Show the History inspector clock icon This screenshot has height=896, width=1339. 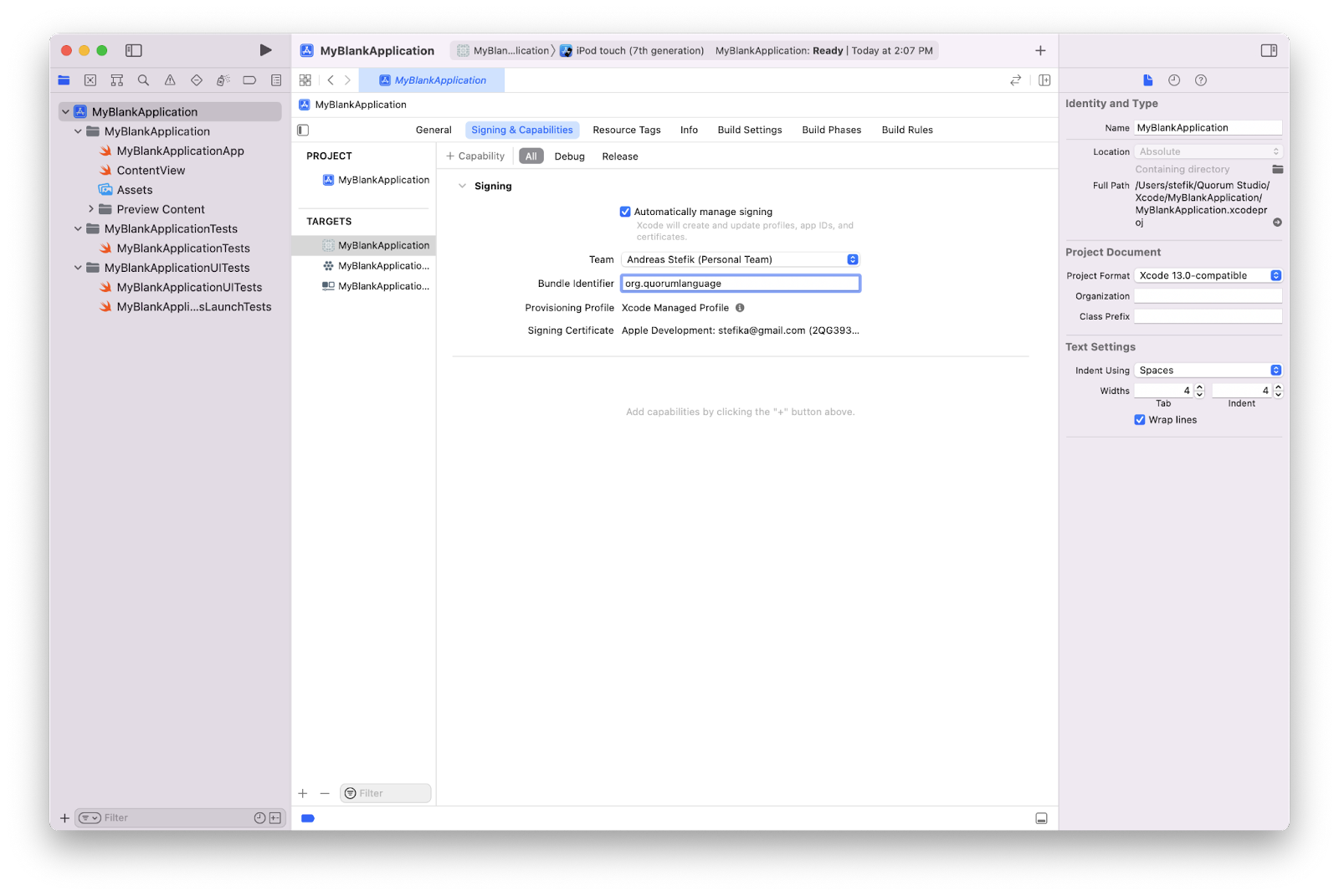(1174, 80)
